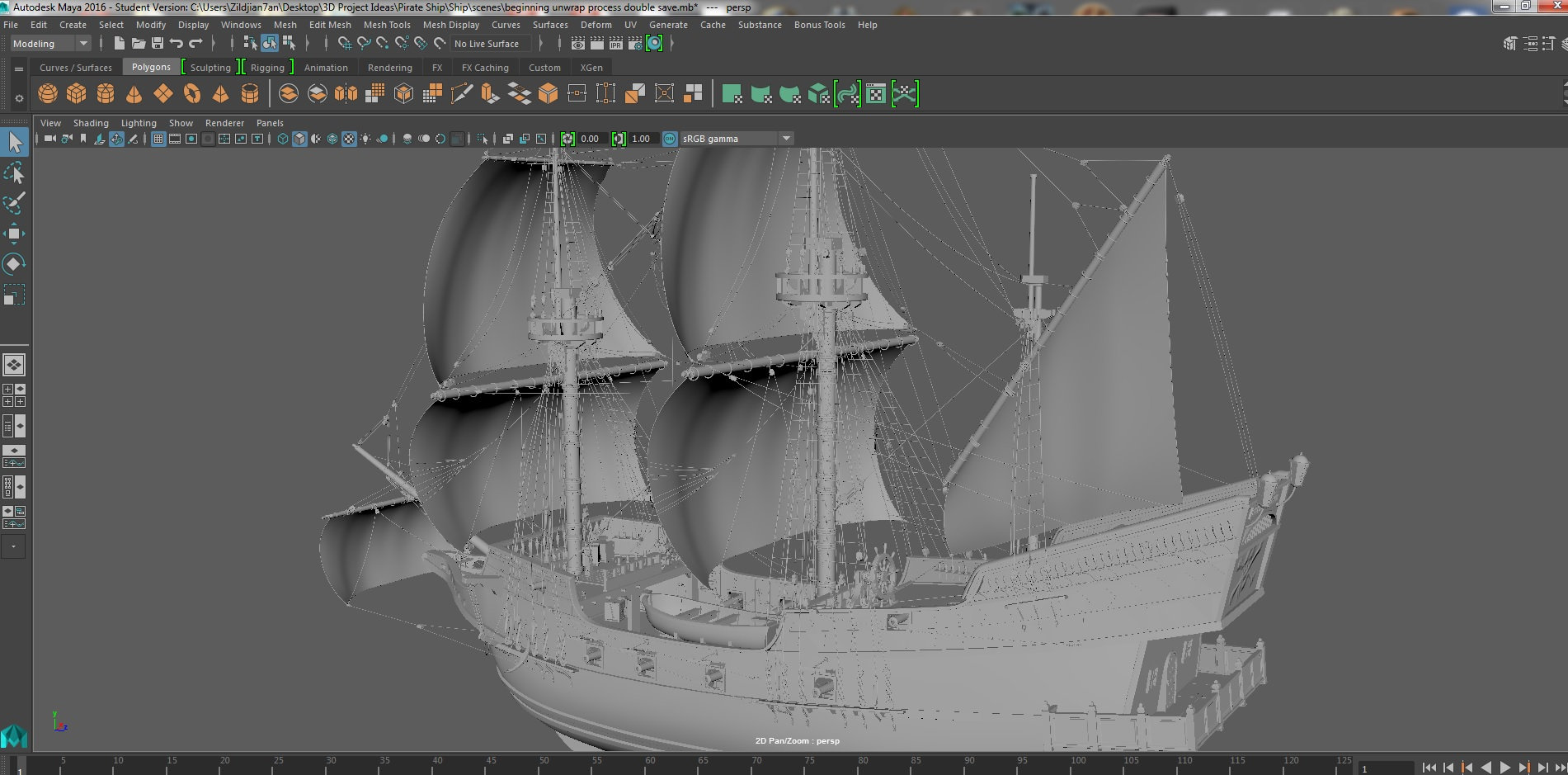This screenshot has width=1568, height=775.
Task: Open the sRGB gamma view transform dropdown
Action: 737,139
